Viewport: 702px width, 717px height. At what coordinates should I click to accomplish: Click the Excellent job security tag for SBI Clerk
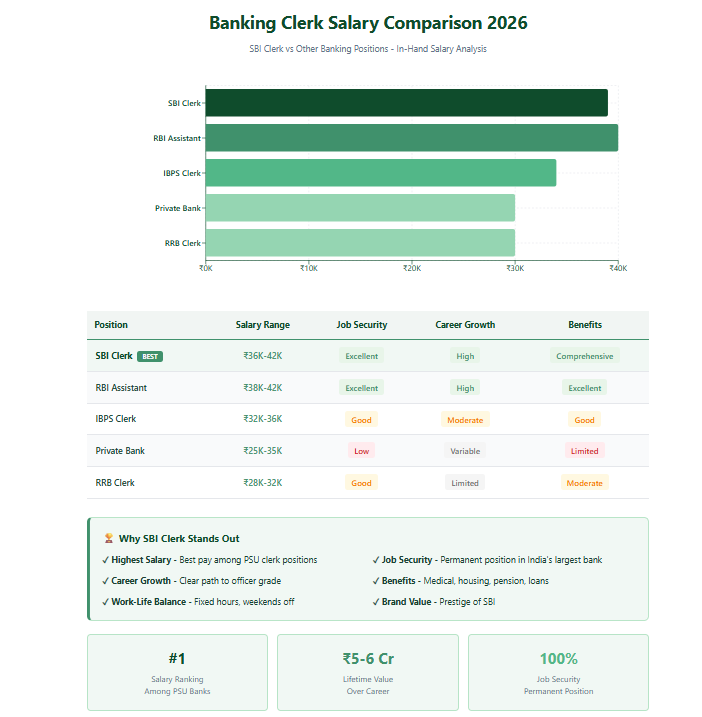(x=361, y=356)
